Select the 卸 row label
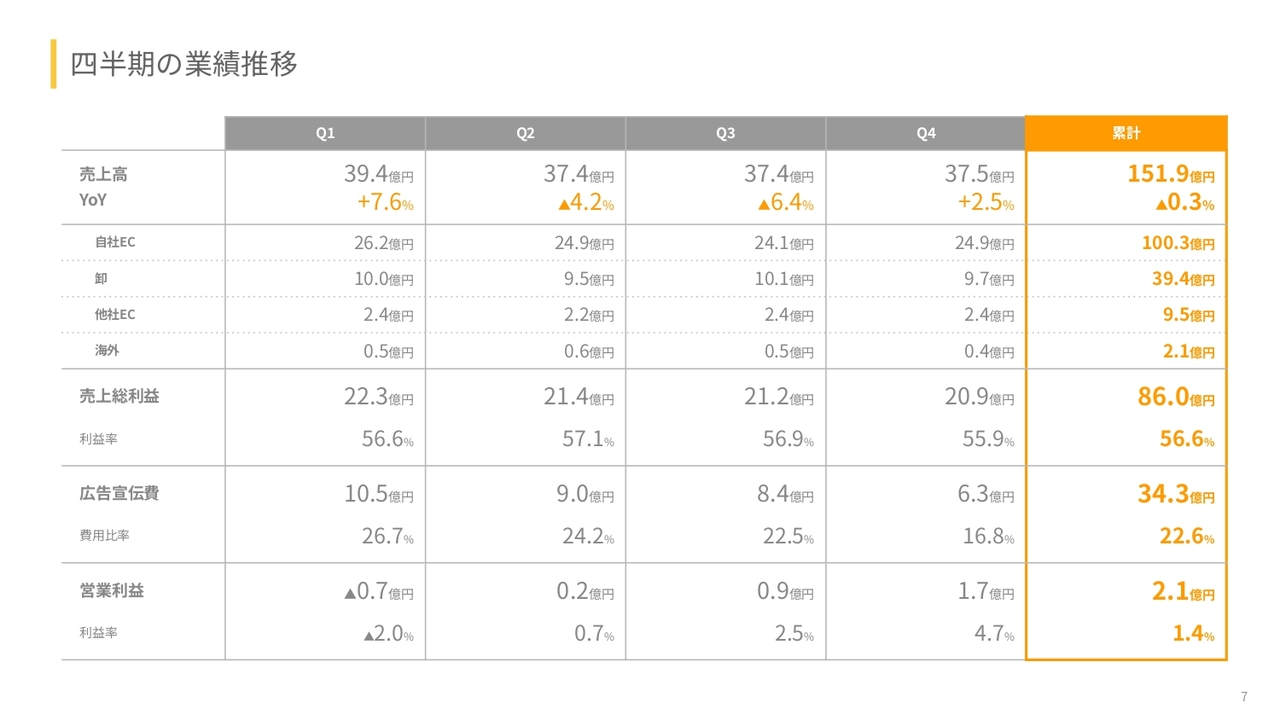1280x720 pixels. point(101,279)
